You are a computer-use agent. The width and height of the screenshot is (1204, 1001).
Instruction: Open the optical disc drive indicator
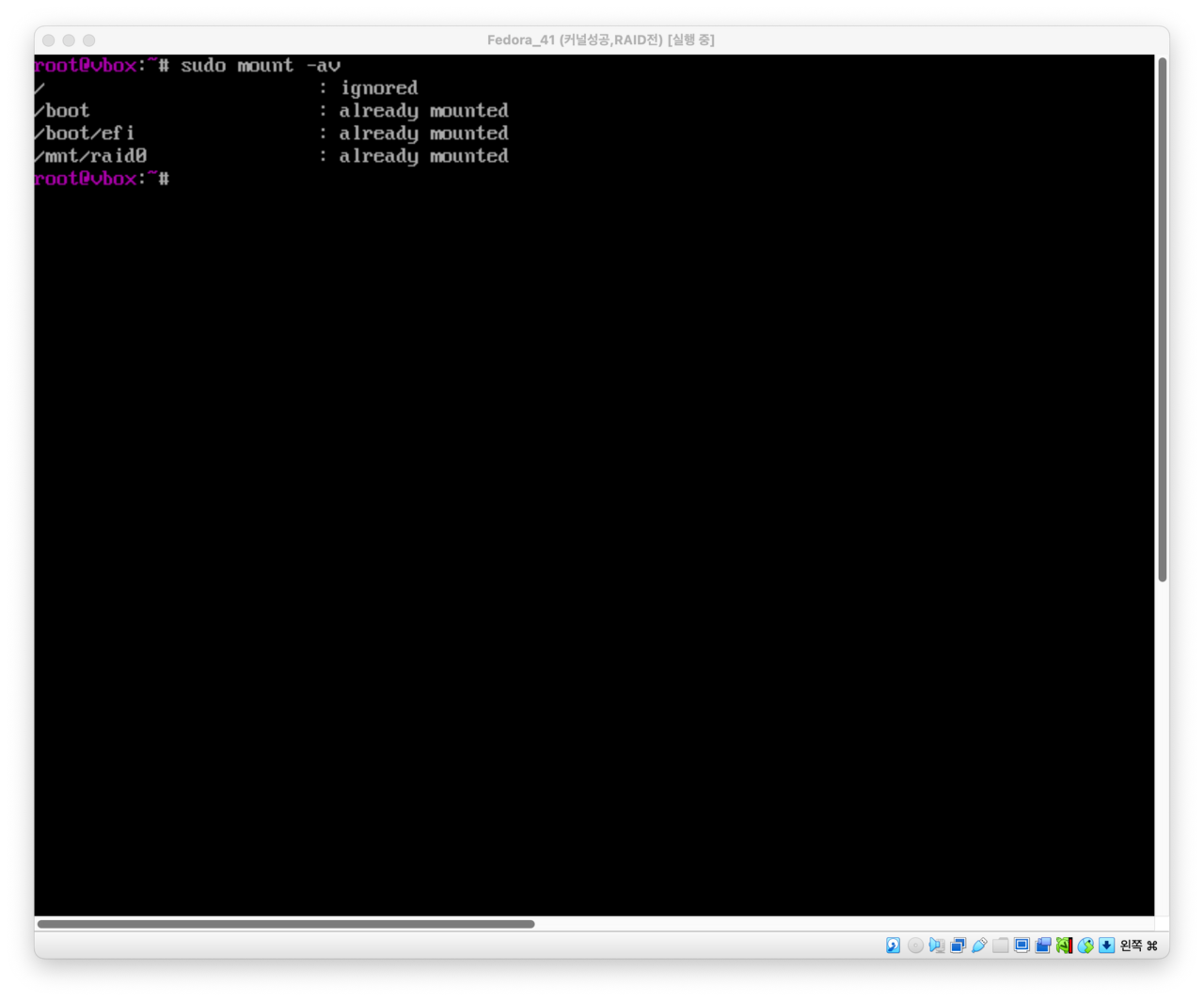click(915, 945)
